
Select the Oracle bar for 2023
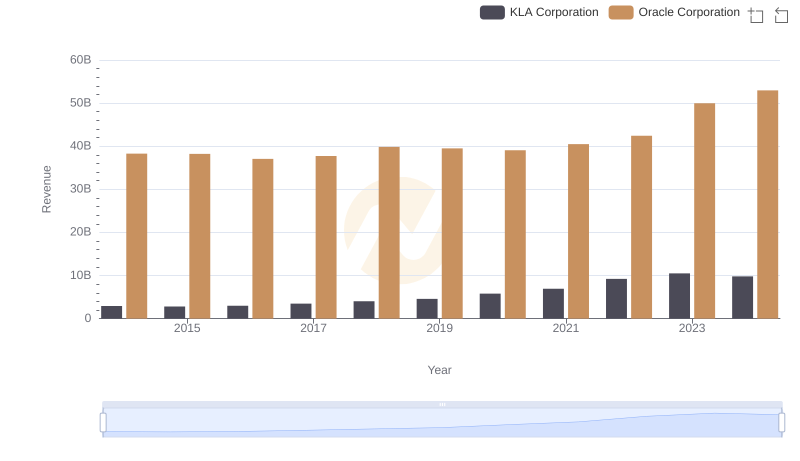tap(705, 211)
